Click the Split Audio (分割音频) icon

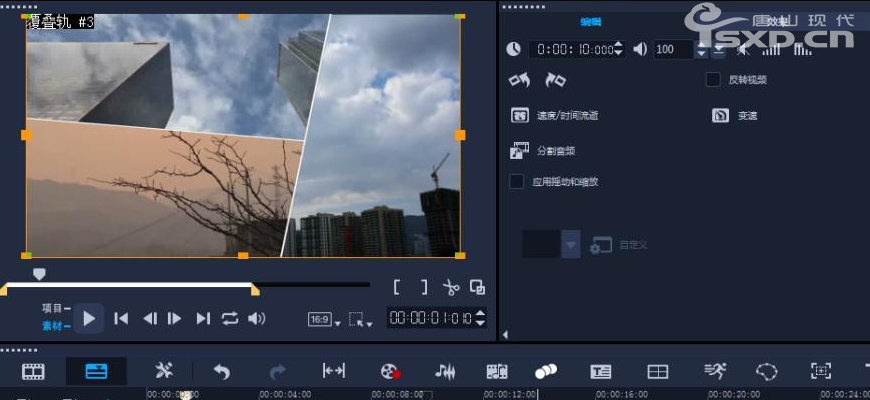tap(519, 151)
